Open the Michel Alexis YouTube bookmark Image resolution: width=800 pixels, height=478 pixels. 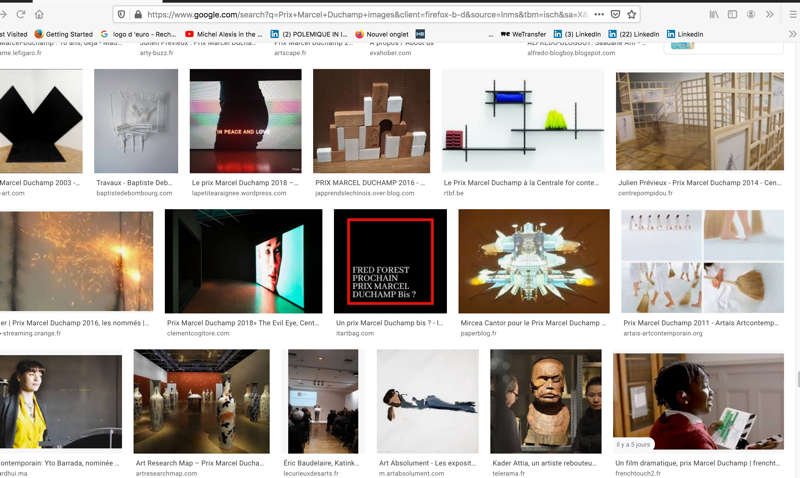pyautogui.click(x=222, y=34)
